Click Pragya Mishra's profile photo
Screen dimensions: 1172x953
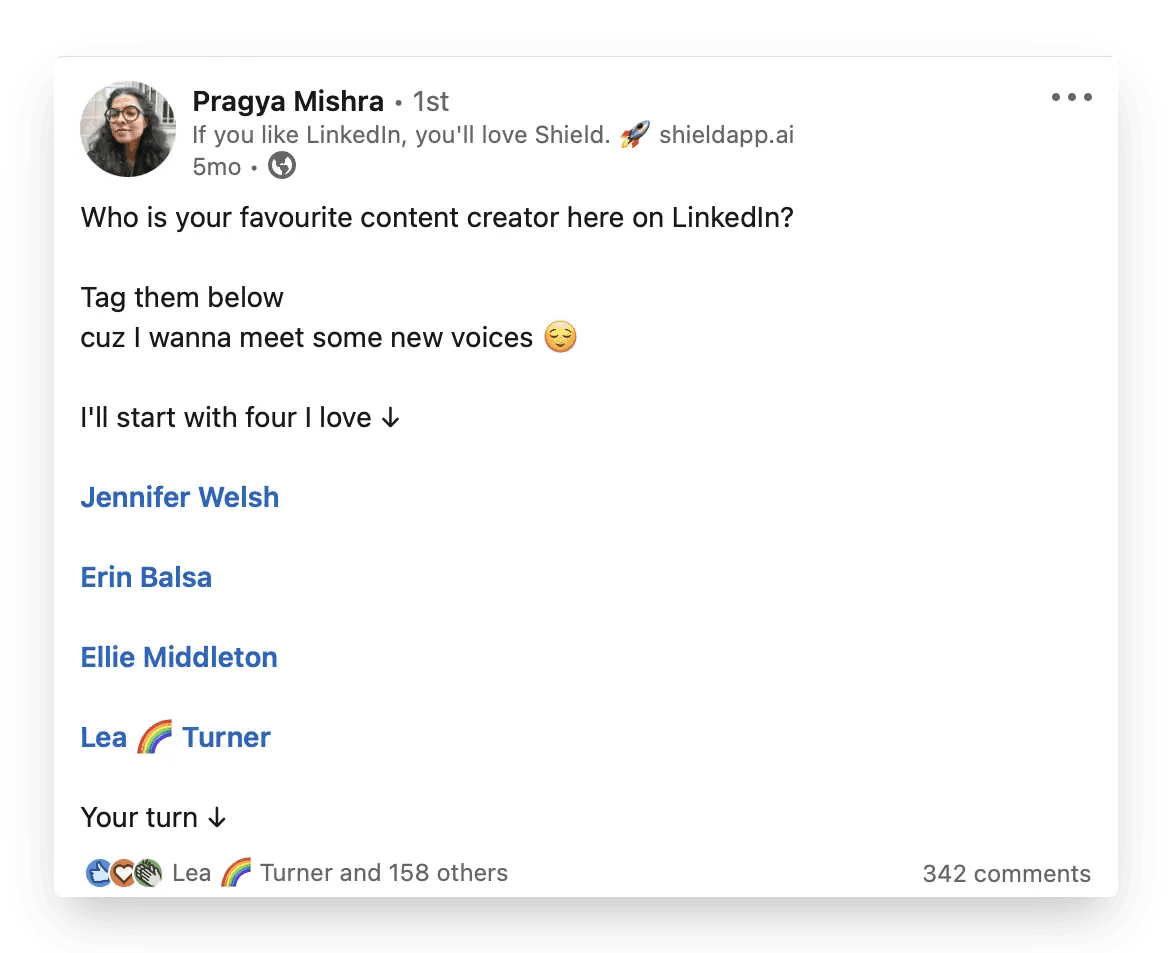(128, 129)
